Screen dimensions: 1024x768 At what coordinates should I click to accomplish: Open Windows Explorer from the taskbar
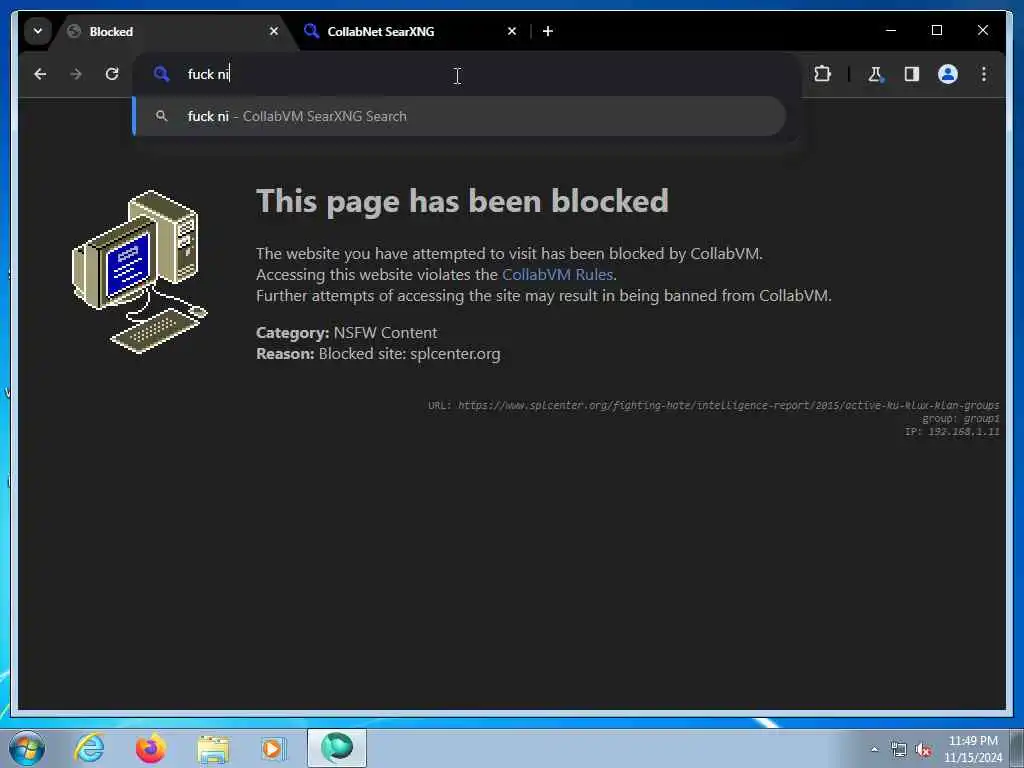coord(213,748)
